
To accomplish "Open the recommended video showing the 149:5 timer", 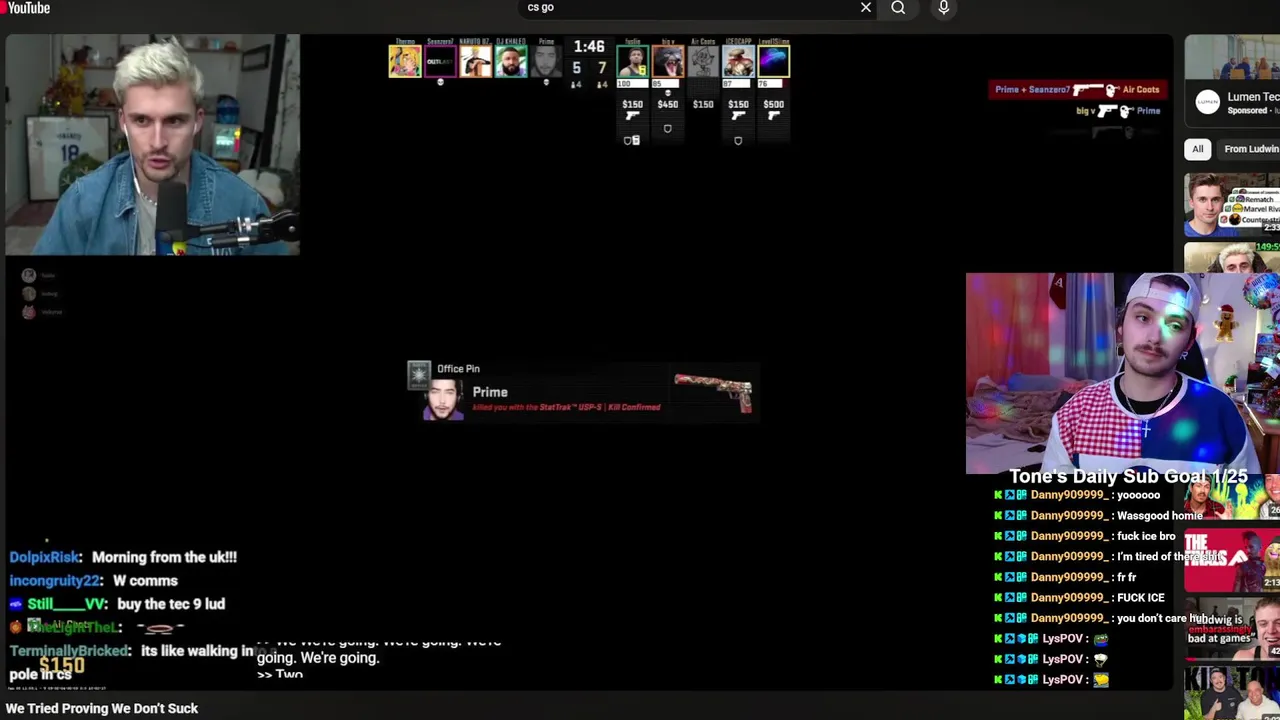I will coord(1232,257).
